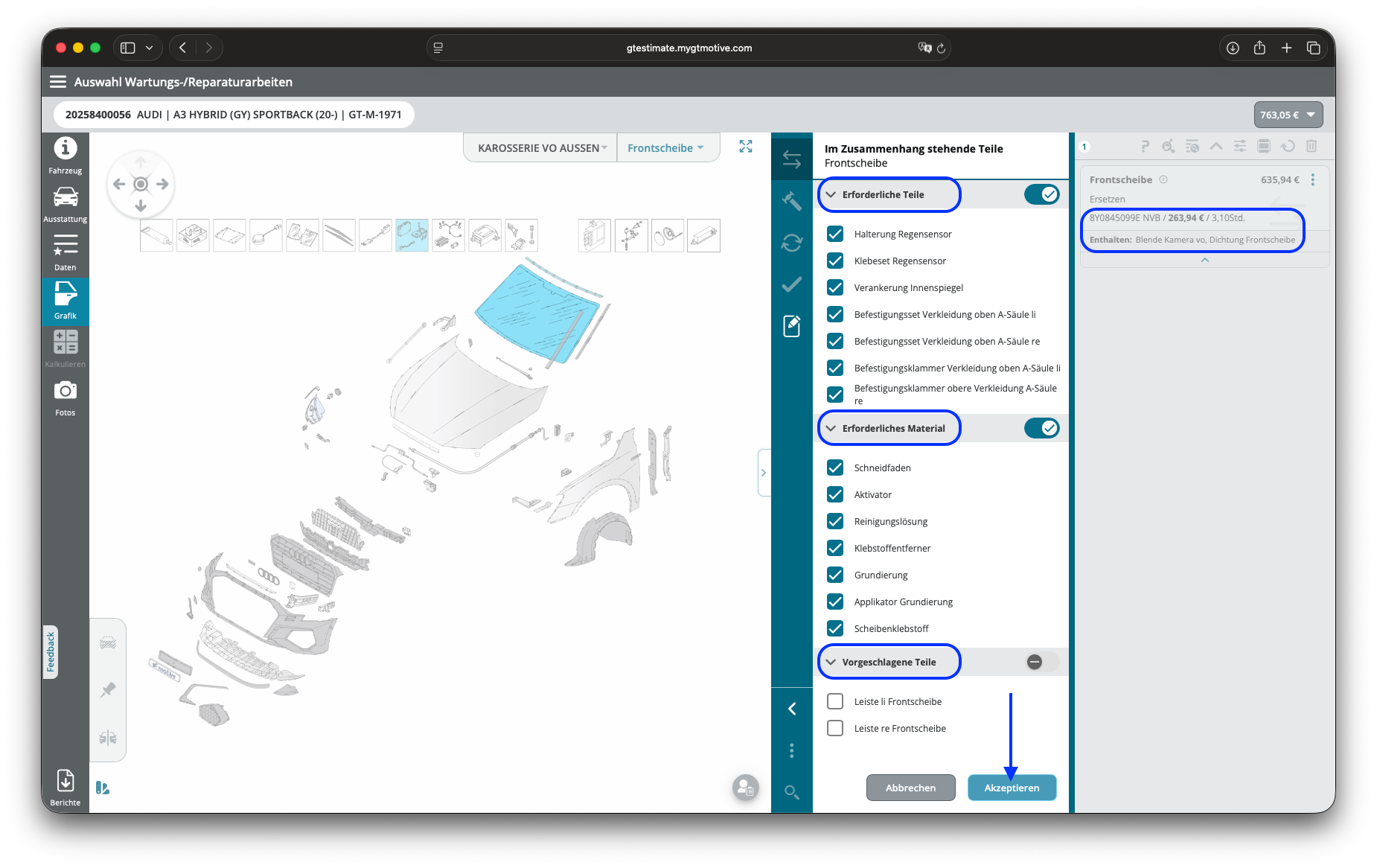Click the left chevron in teal toolbar
The width and height of the screenshot is (1377, 868).
coord(792,709)
